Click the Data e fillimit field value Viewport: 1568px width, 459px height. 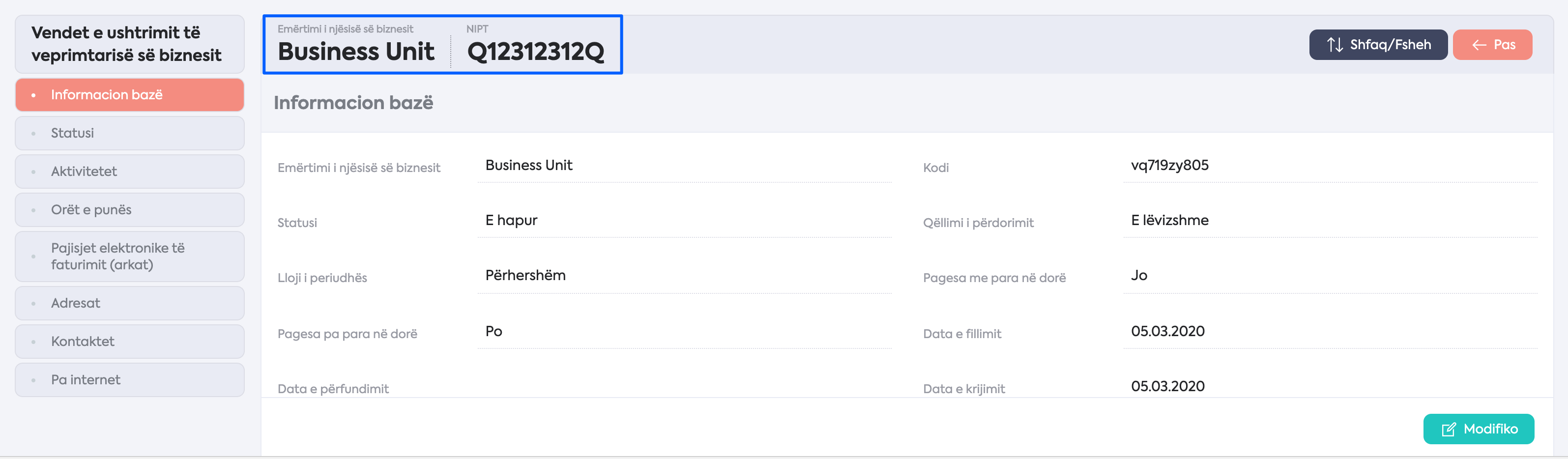pyautogui.click(x=1330, y=331)
